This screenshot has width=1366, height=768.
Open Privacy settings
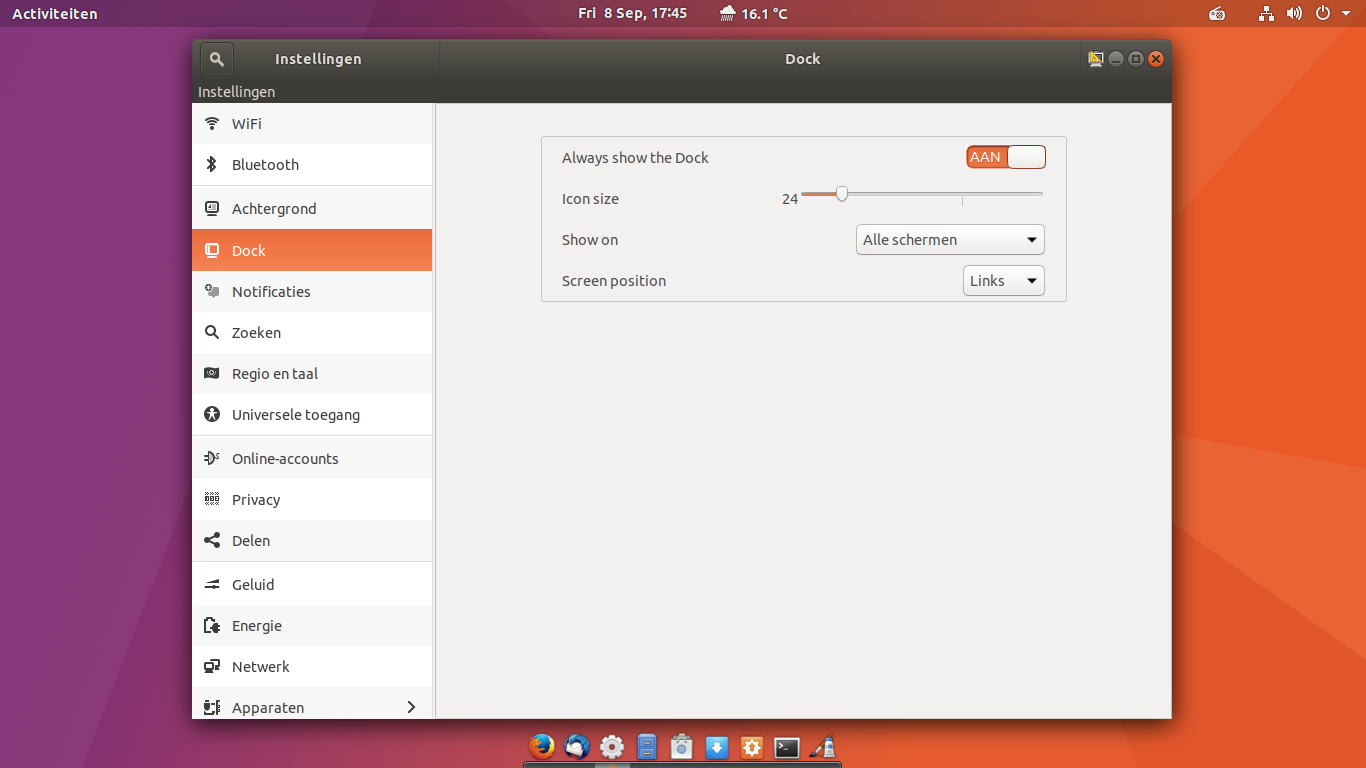click(312, 500)
